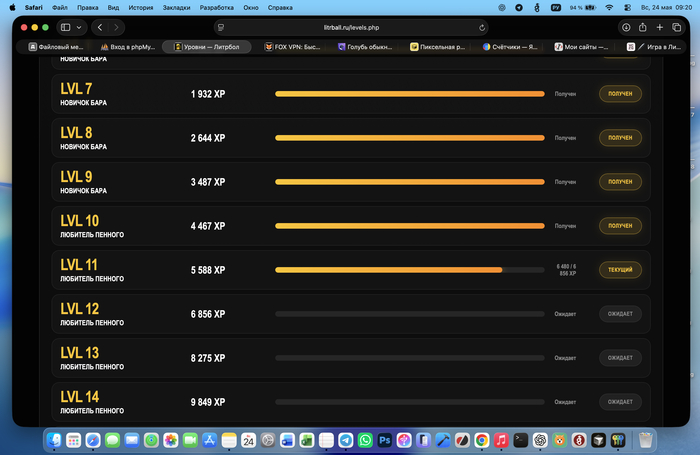This screenshot has height=455, width=700.
Task: Select the 5 588 XP value
Action: [x=208, y=270]
